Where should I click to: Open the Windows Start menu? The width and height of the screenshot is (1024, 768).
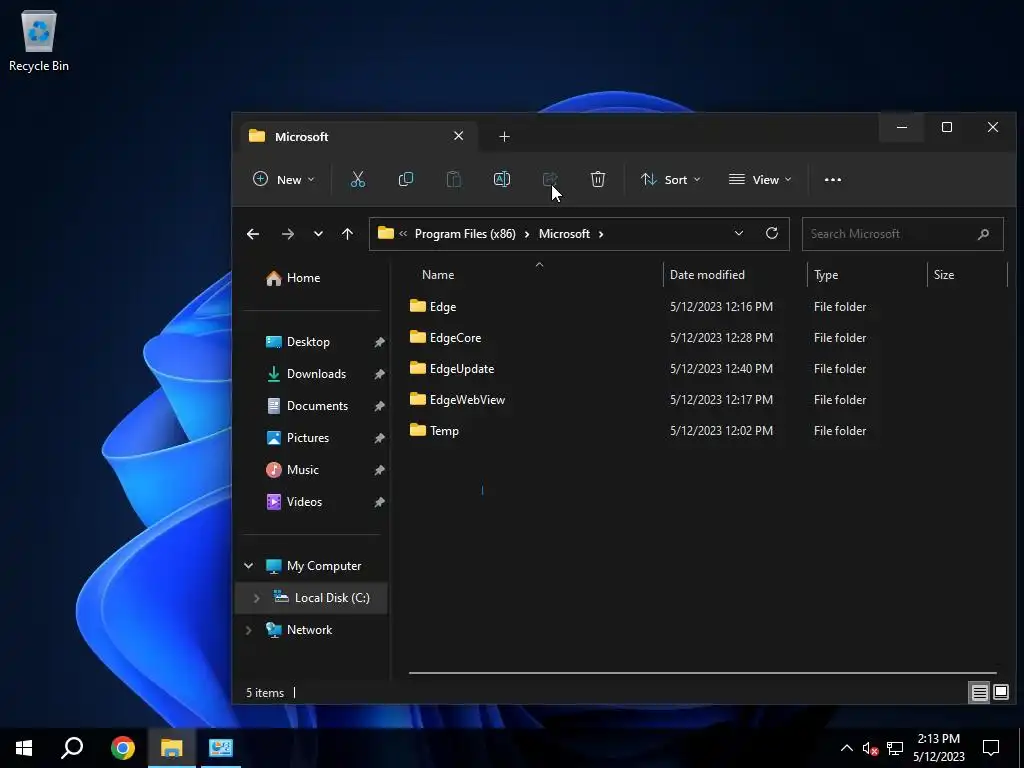pos(24,748)
